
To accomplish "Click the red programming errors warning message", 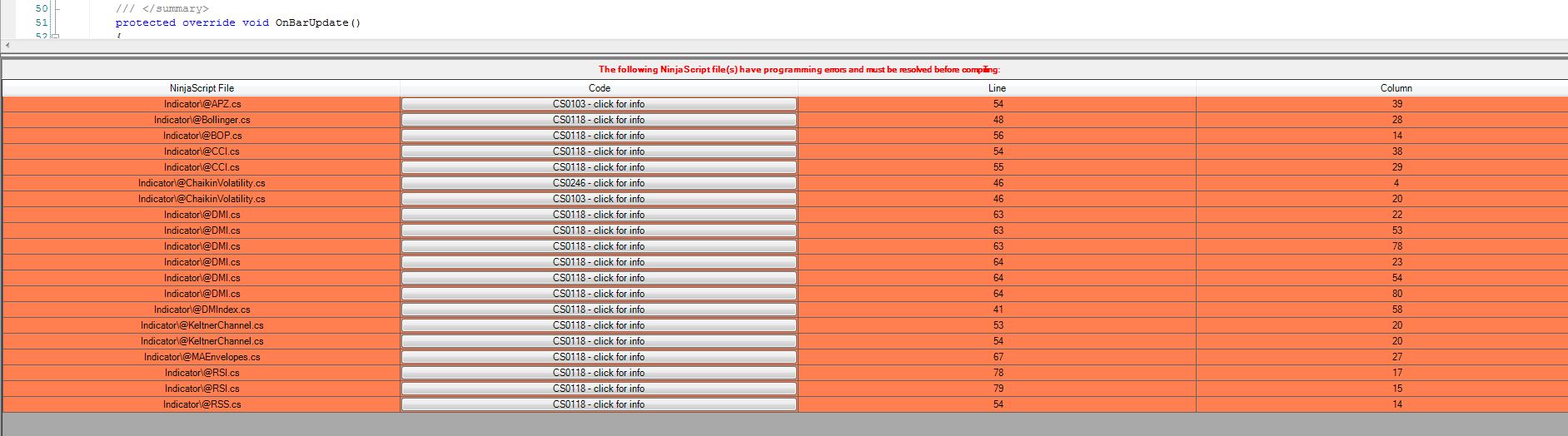I will coord(799,69).
